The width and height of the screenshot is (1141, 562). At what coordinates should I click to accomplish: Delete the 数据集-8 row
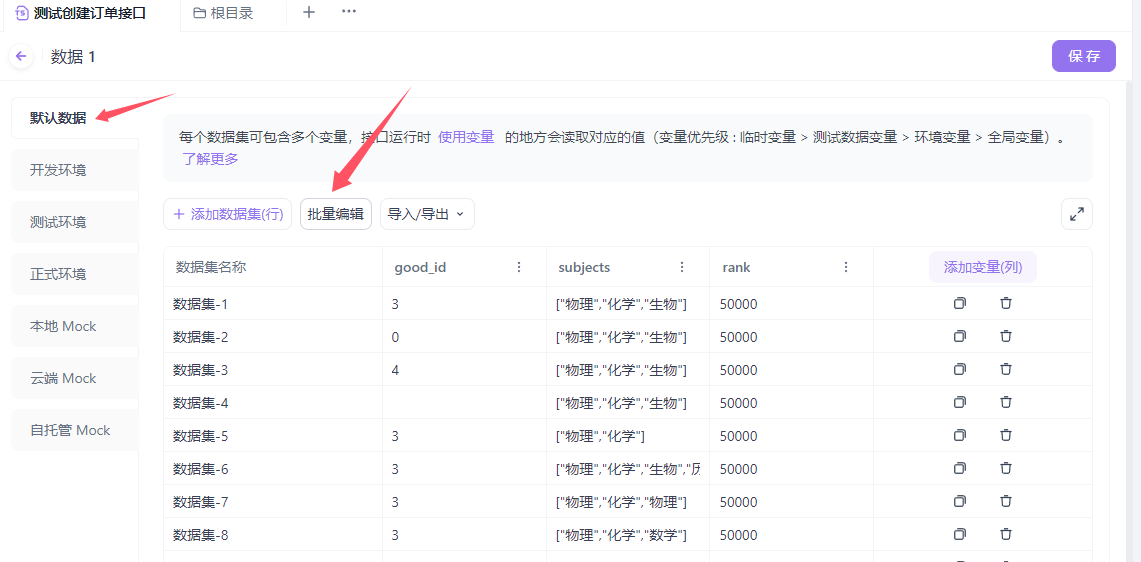pyautogui.click(x=1006, y=535)
